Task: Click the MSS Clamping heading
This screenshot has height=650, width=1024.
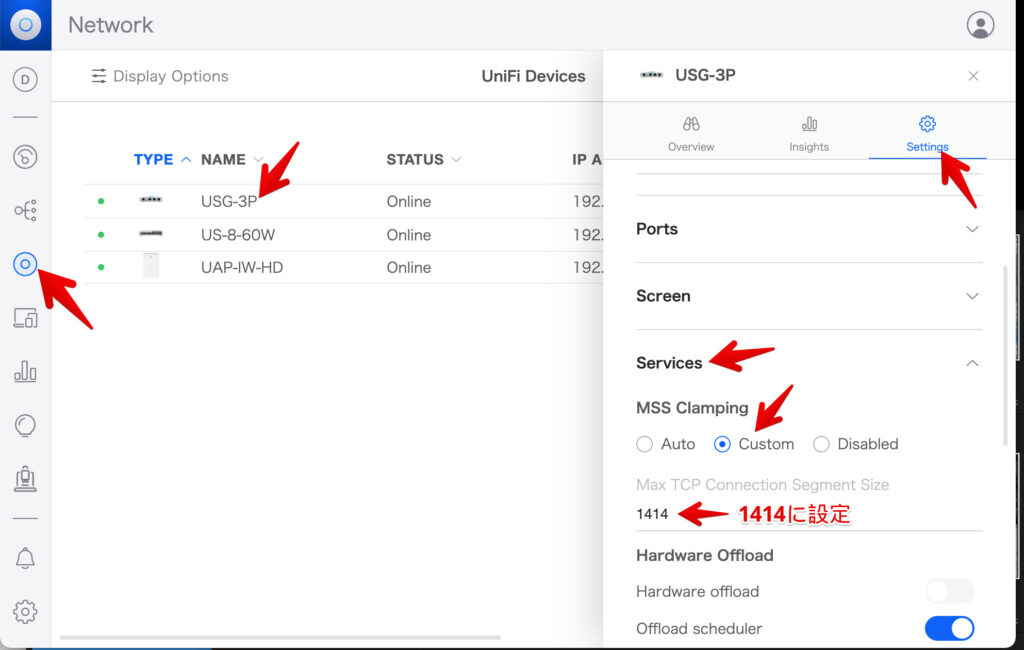Action: [692, 408]
